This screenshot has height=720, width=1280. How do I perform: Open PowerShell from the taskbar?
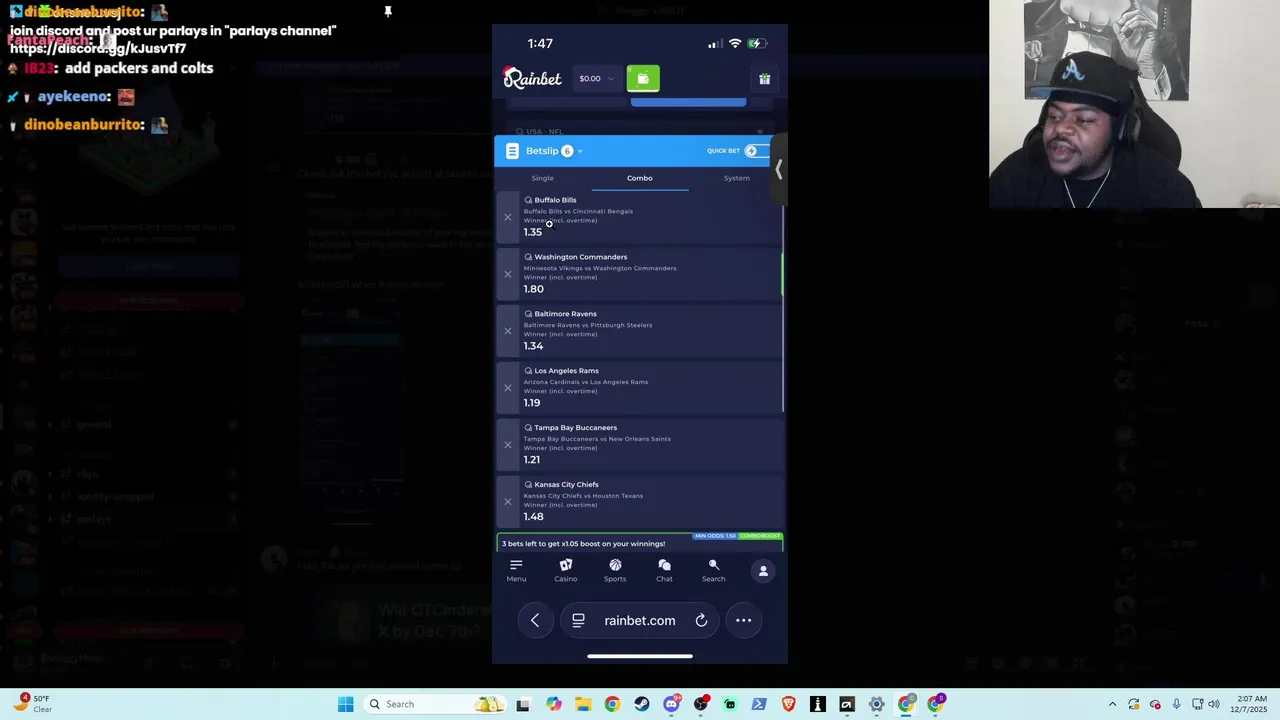pyautogui.click(x=759, y=704)
